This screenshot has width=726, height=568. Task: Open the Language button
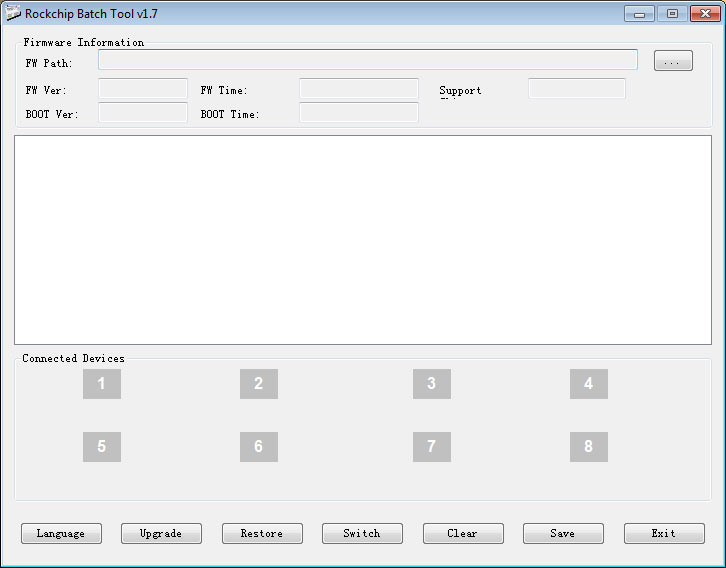tap(61, 533)
